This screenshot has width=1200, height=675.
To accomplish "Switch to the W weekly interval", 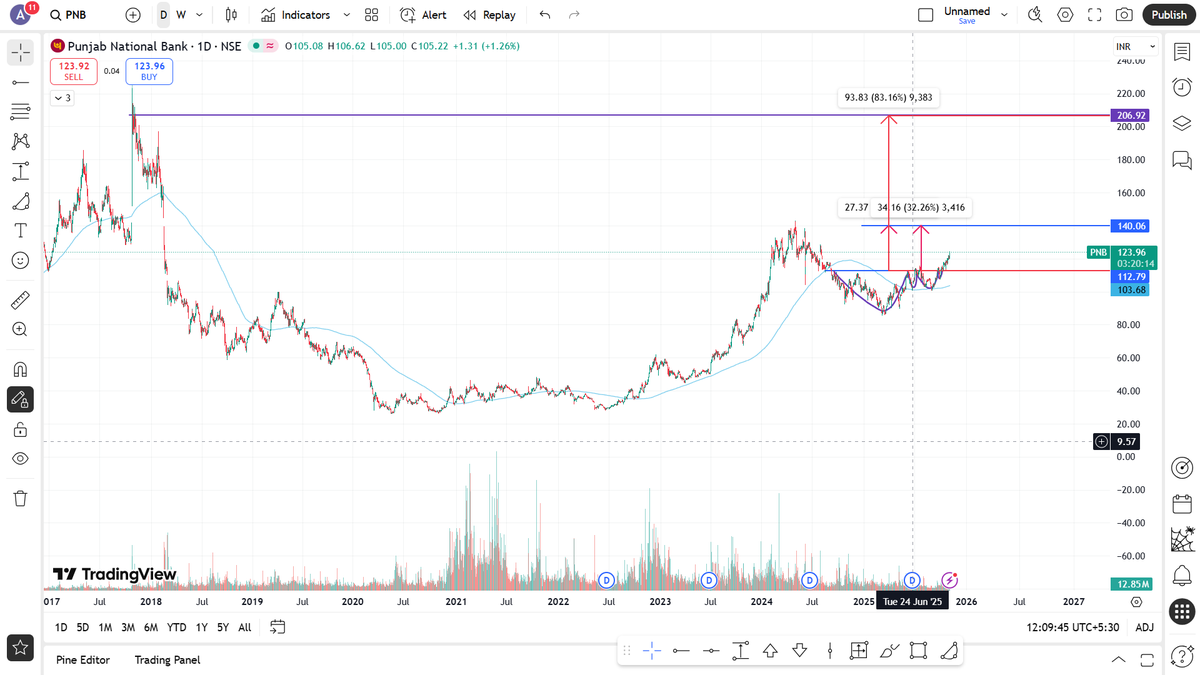I will 181,15.
